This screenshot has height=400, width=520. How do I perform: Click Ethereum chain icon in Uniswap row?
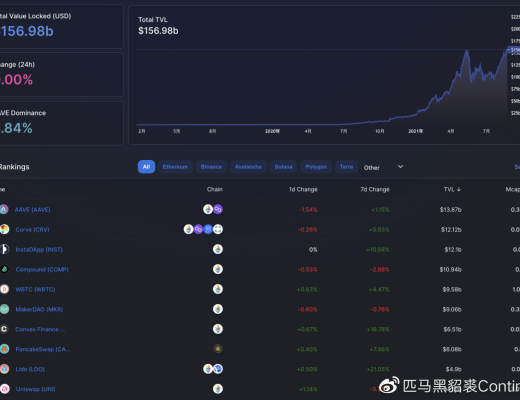click(218, 389)
